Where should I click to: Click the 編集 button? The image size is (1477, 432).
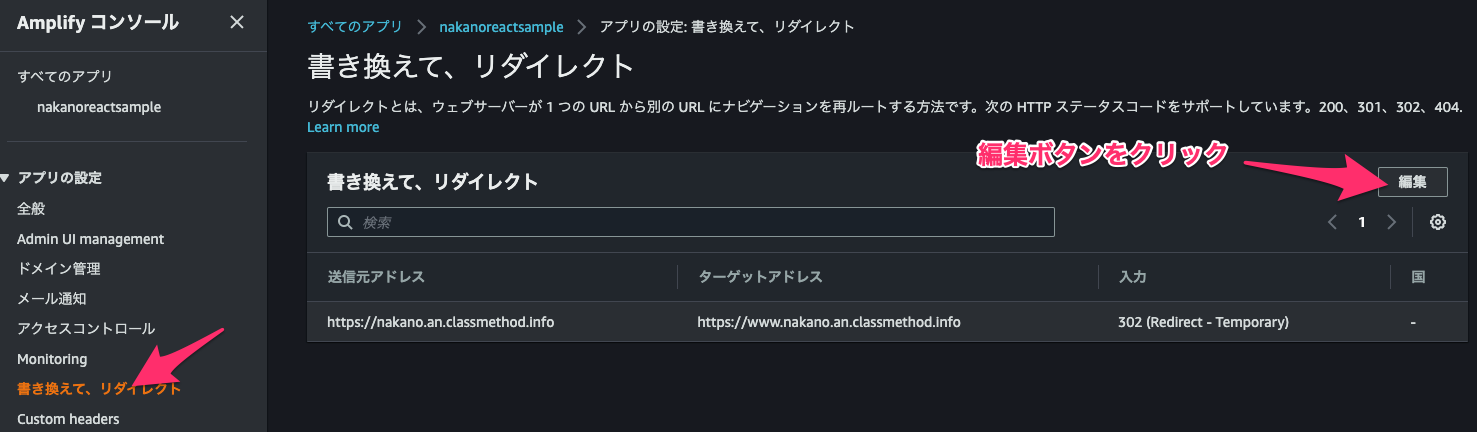pyautogui.click(x=1412, y=182)
